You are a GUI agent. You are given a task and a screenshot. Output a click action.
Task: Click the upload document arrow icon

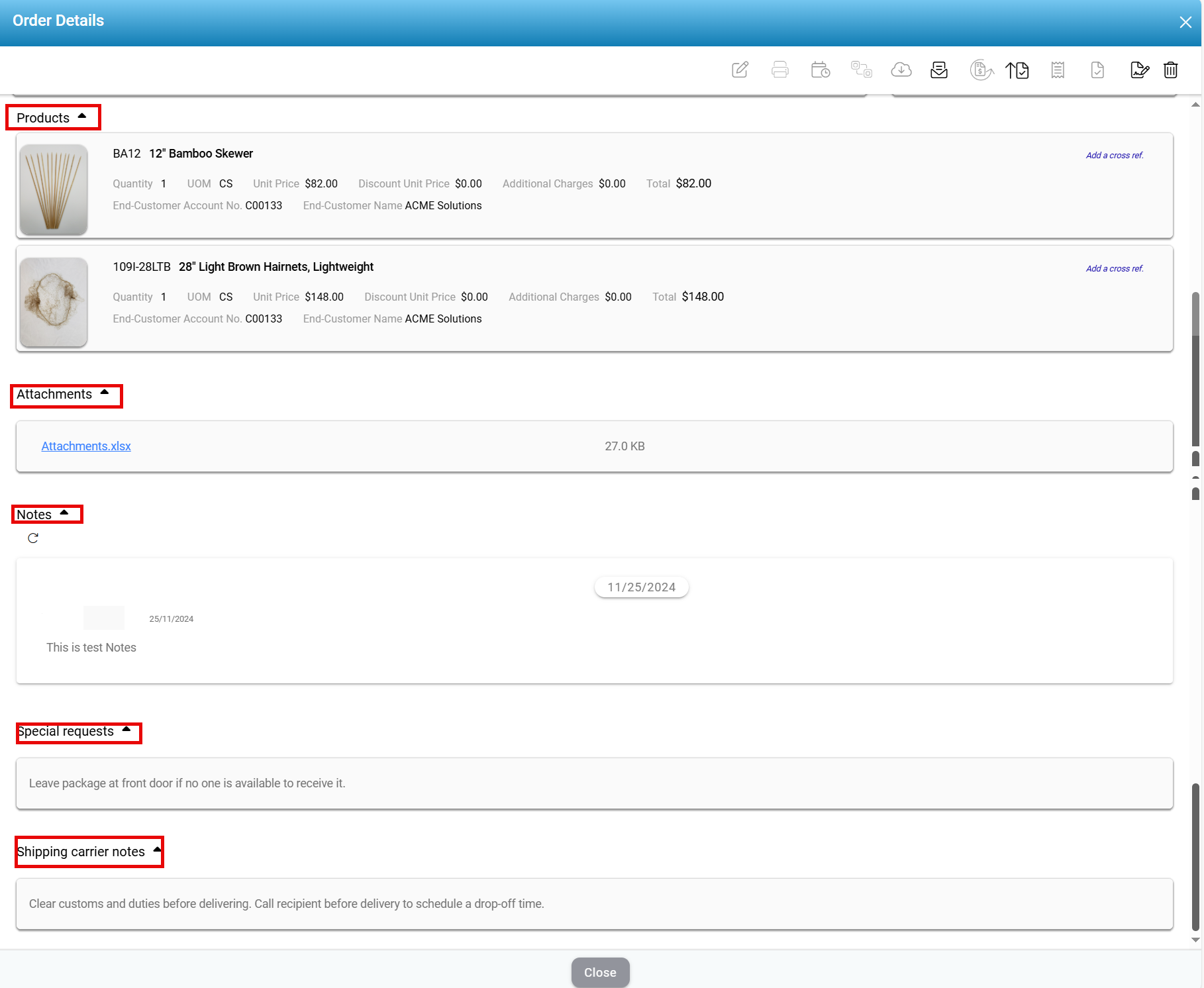coord(1017,70)
